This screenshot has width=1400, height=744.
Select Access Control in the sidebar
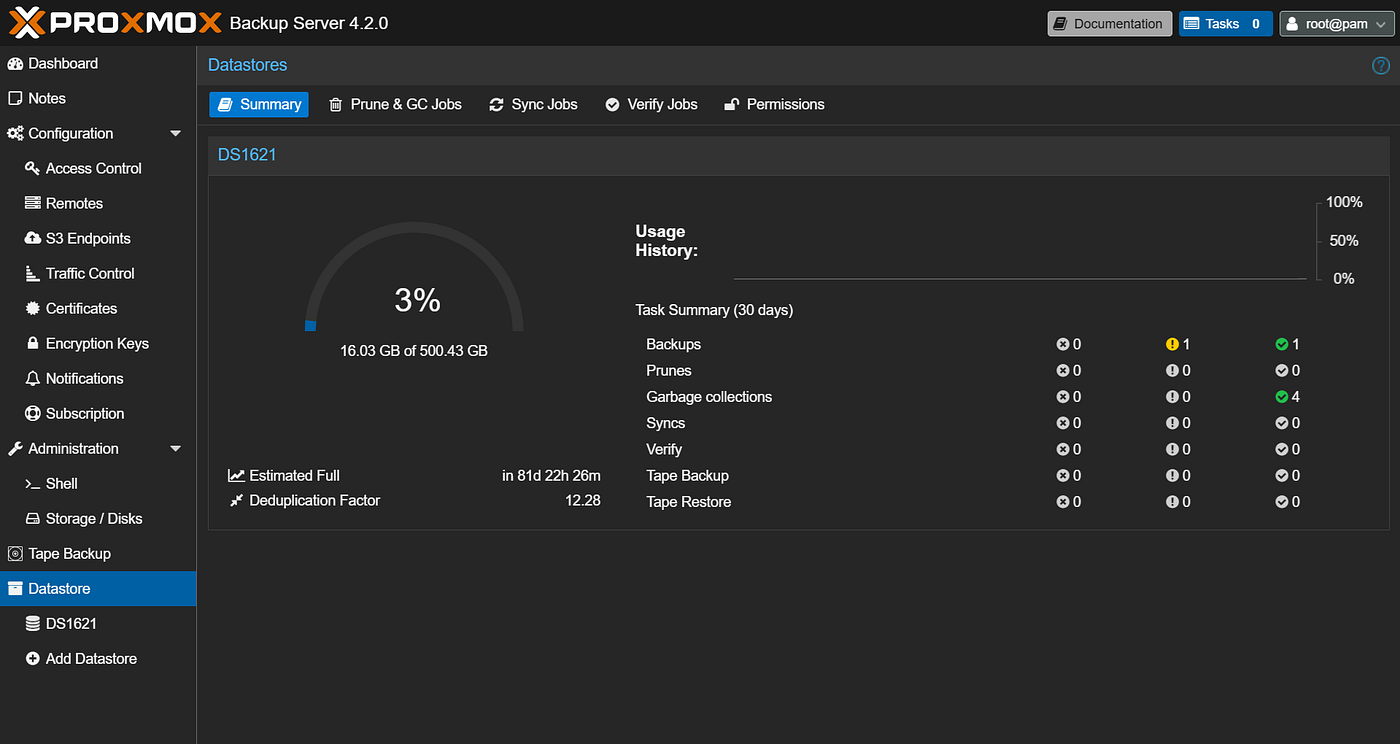98,169
